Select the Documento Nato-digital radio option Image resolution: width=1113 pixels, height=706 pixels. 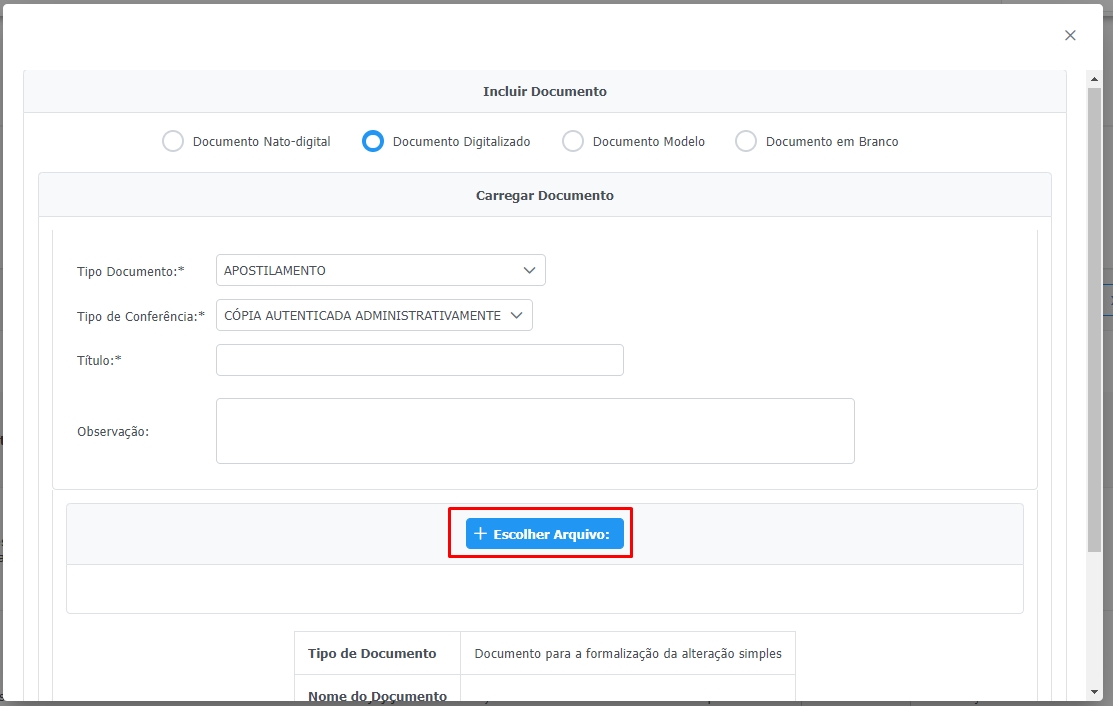click(173, 142)
